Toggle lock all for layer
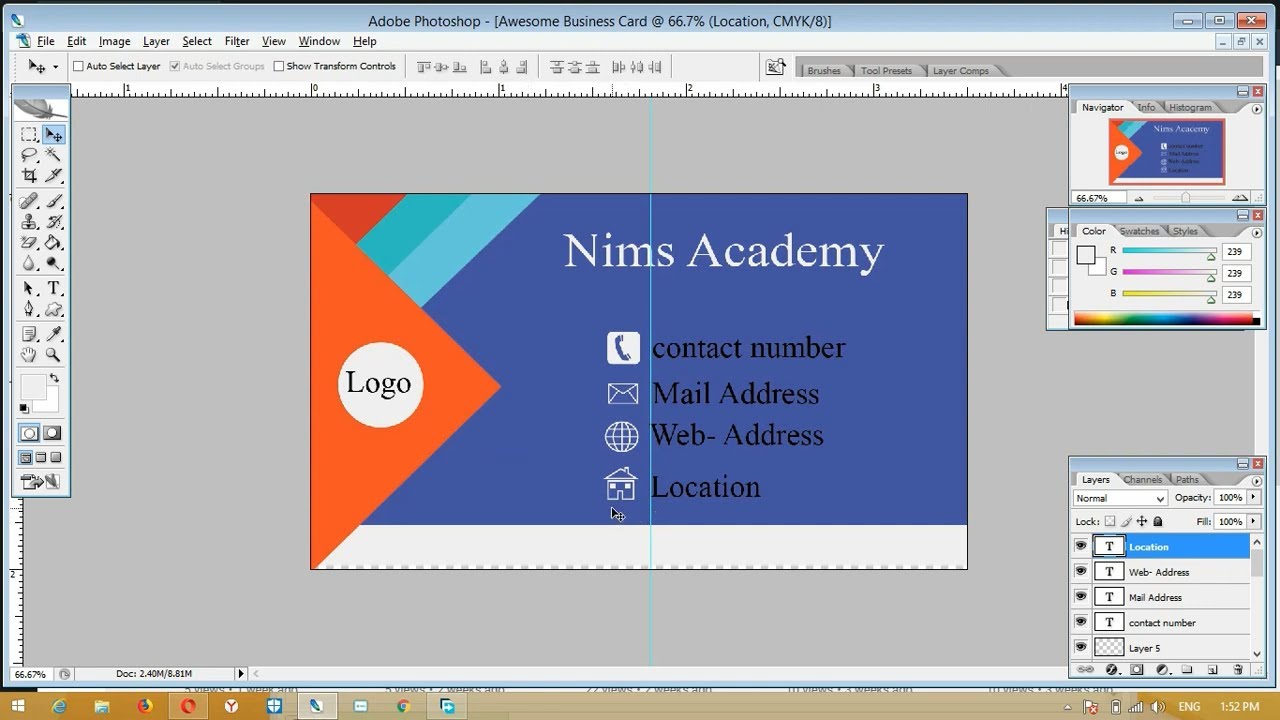Screen dimensions: 1280x720 pos(1158,522)
